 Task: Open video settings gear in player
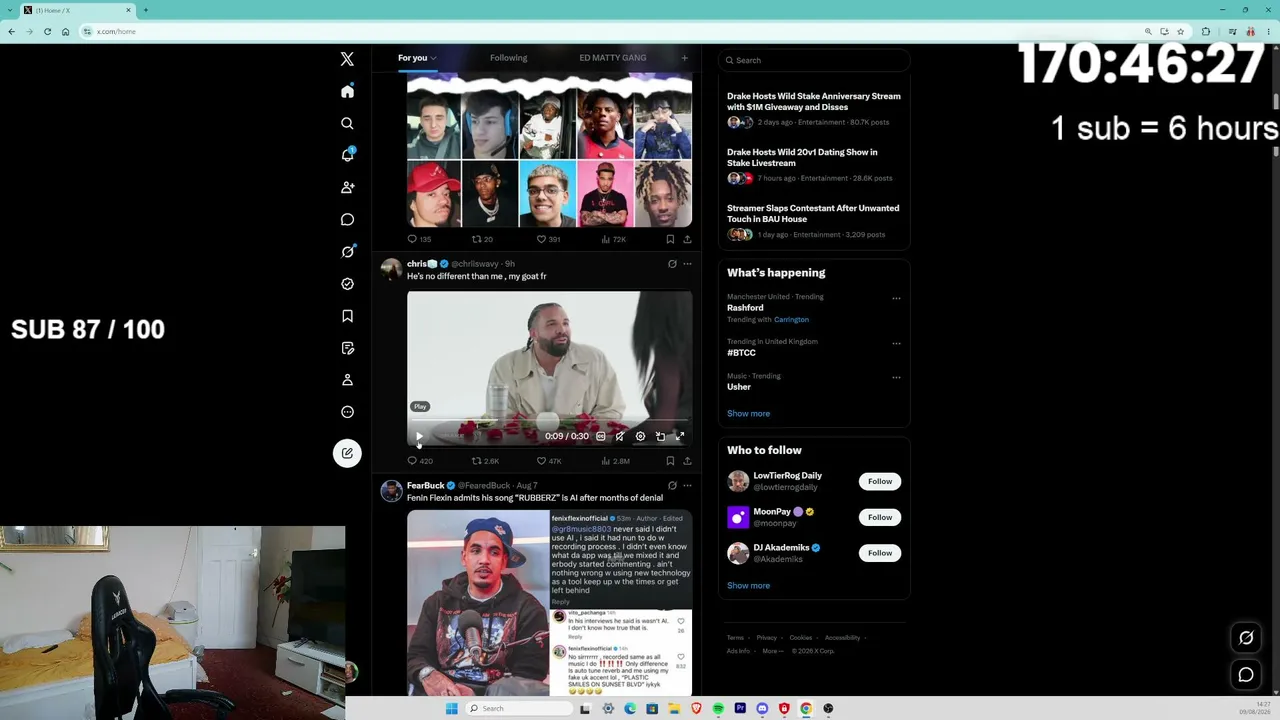tap(640, 436)
